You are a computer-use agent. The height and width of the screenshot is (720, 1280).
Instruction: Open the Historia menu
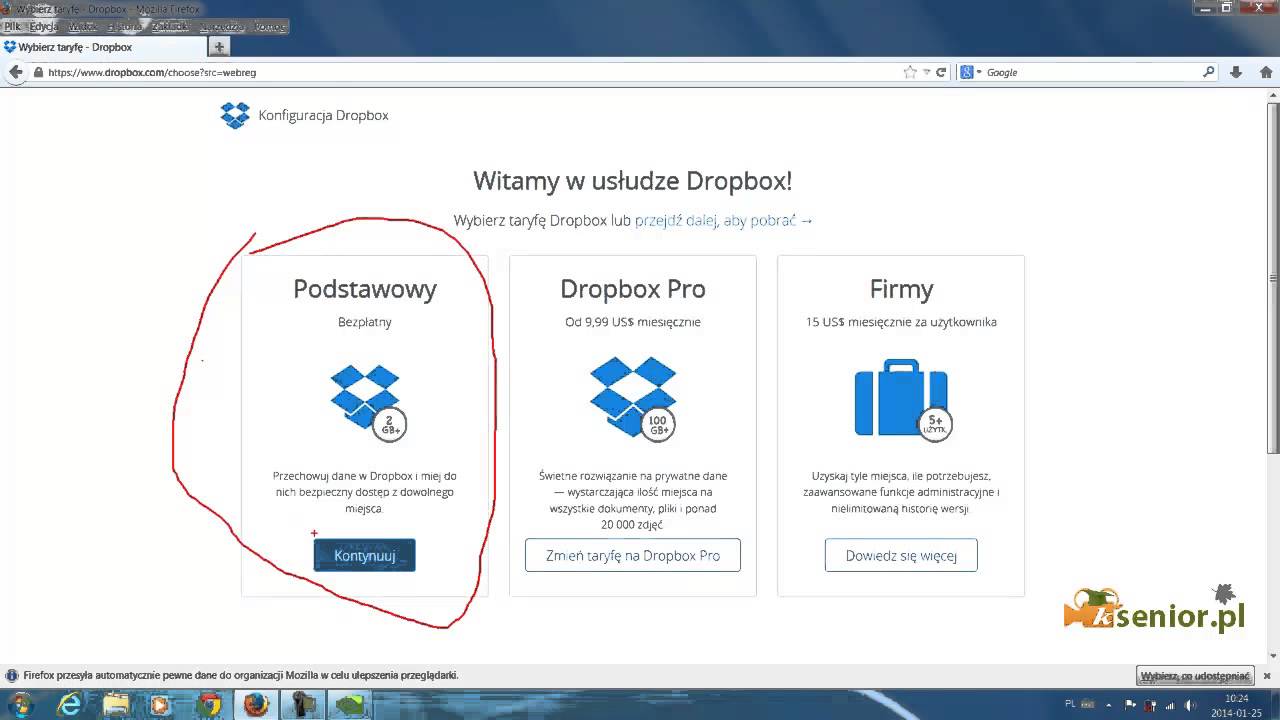click(126, 27)
